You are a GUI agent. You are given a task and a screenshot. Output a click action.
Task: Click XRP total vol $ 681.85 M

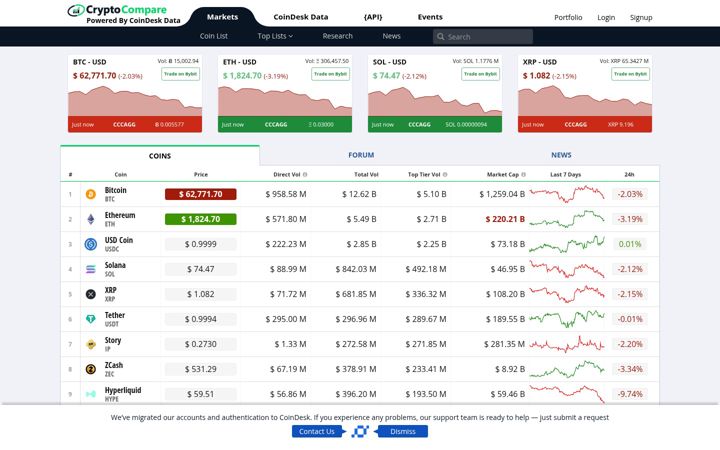356,294
